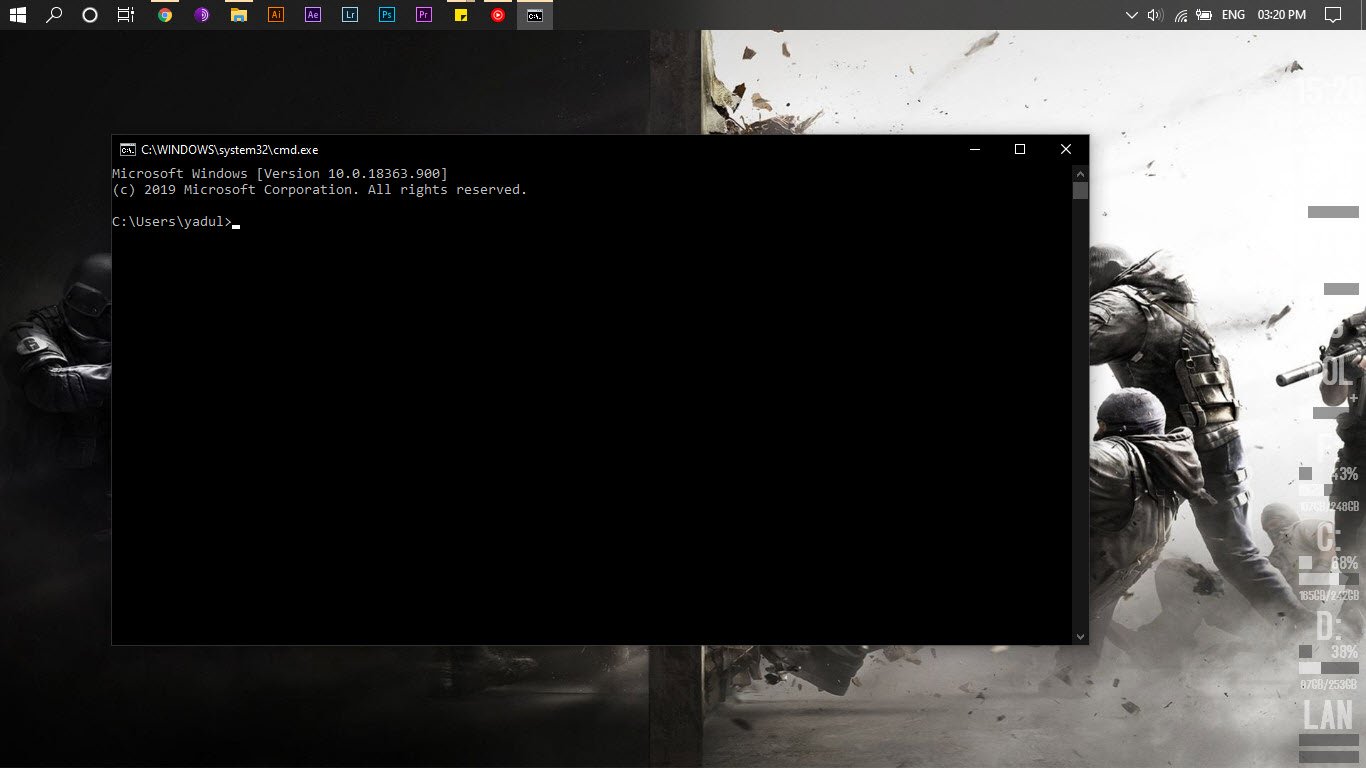The width and height of the screenshot is (1366, 768).
Task: Launch Cortana from the taskbar circle
Action: tap(90, 15)
